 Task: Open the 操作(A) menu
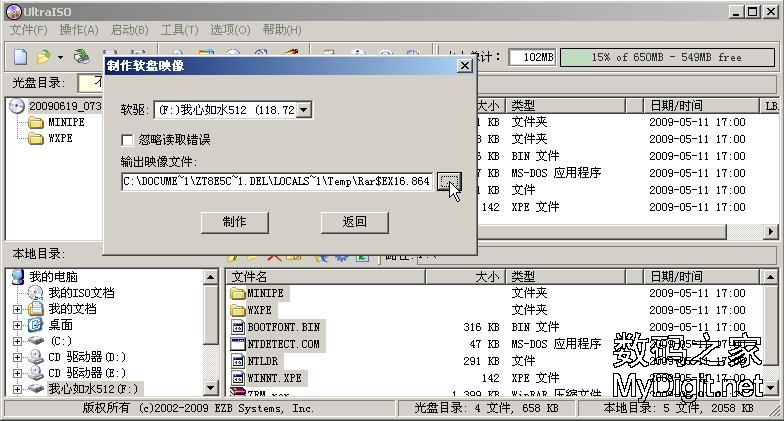tap(79, 30)
